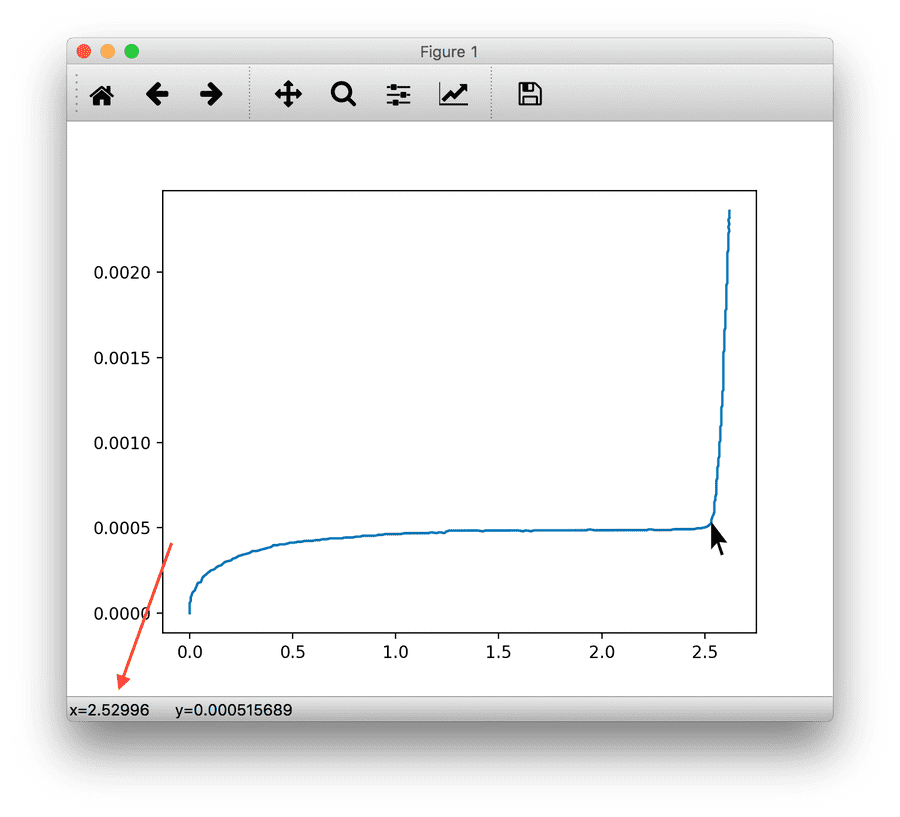The image size is (900, 817).
Task: Click the 0.0 x-axis tick label
Action: pos(189,651)
